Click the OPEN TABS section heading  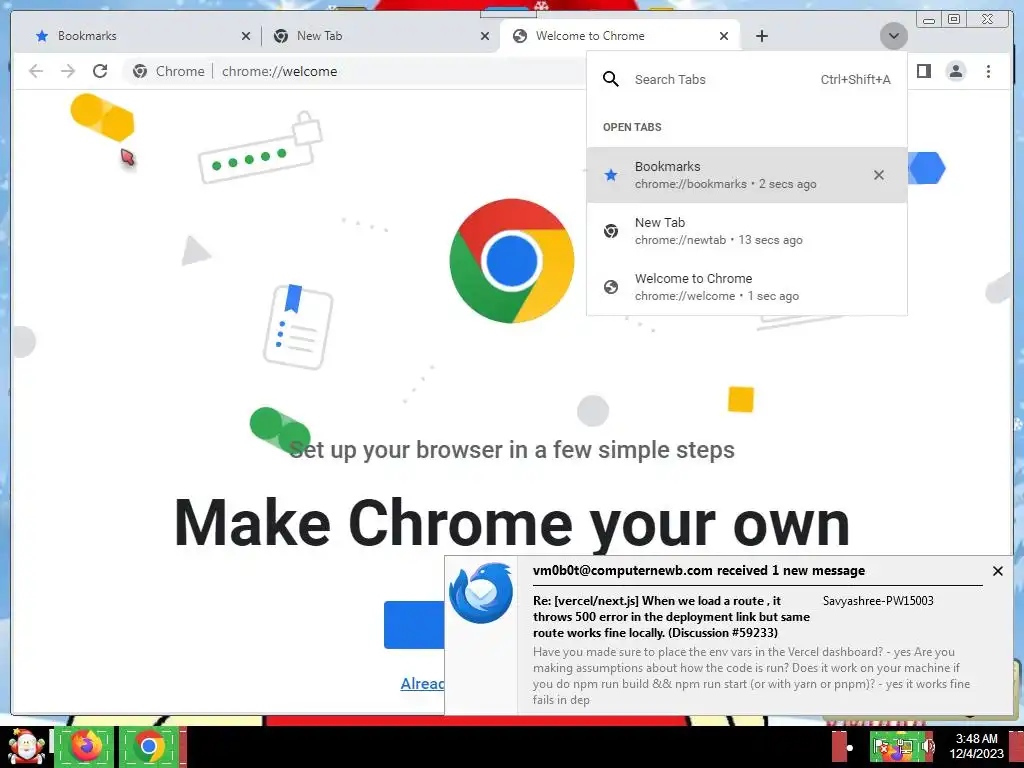[632, 127]
